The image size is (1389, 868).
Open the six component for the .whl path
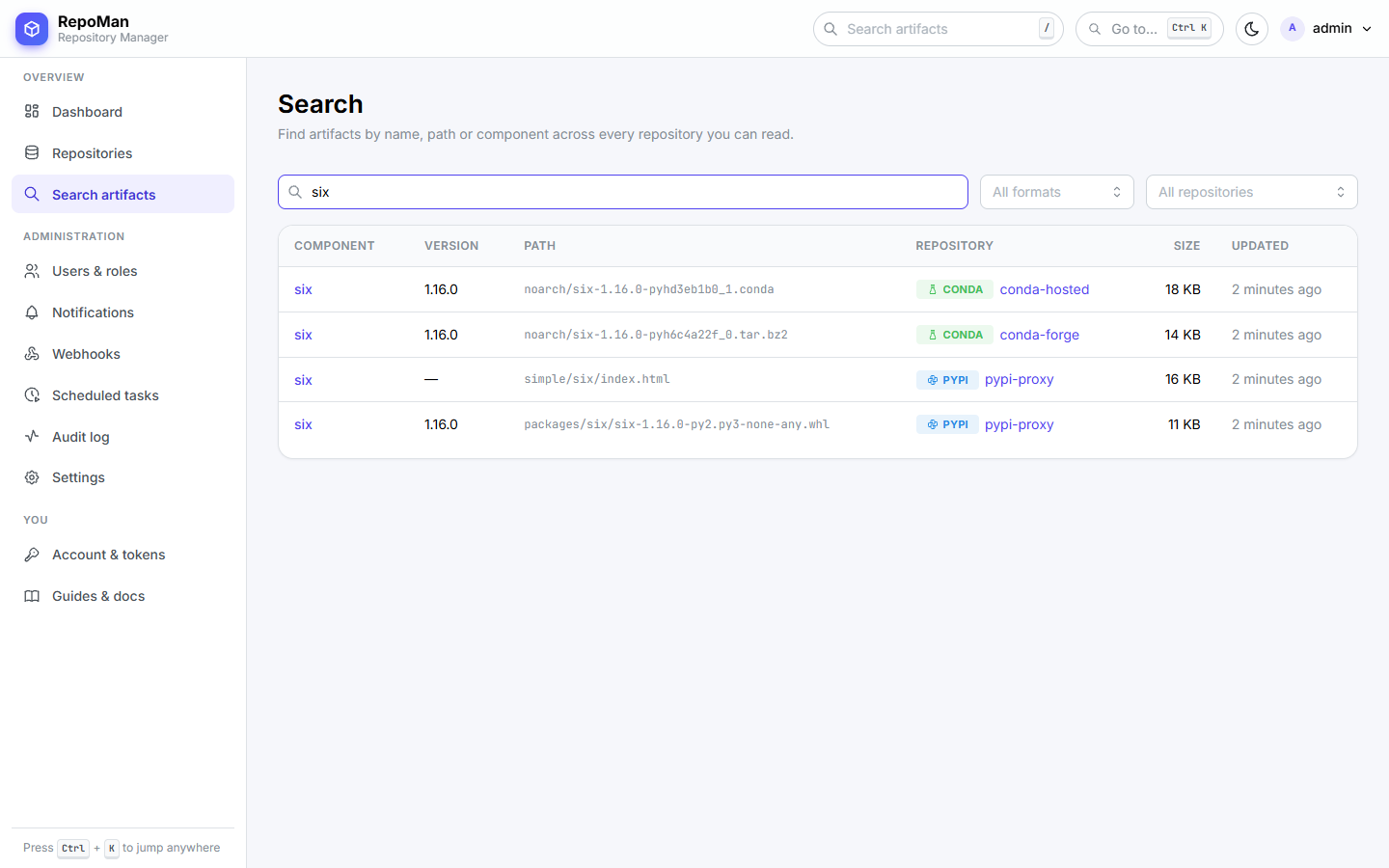click(303, 424)
